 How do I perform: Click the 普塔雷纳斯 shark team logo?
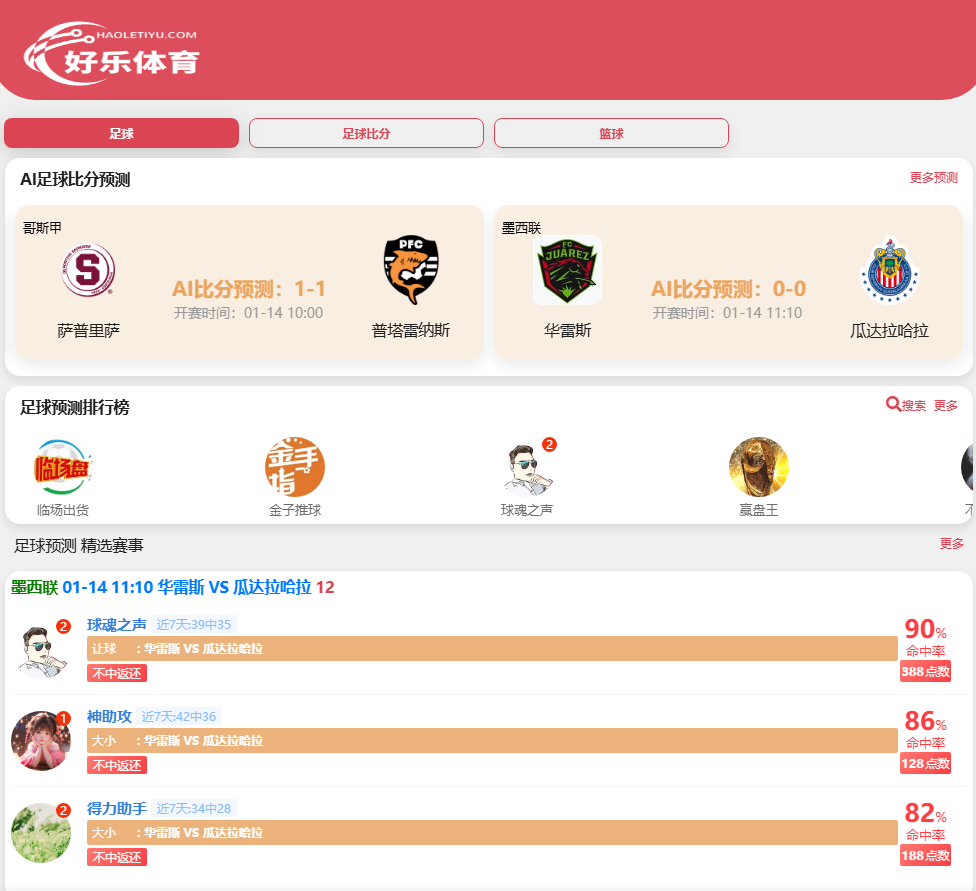click(x=411, y=270)
